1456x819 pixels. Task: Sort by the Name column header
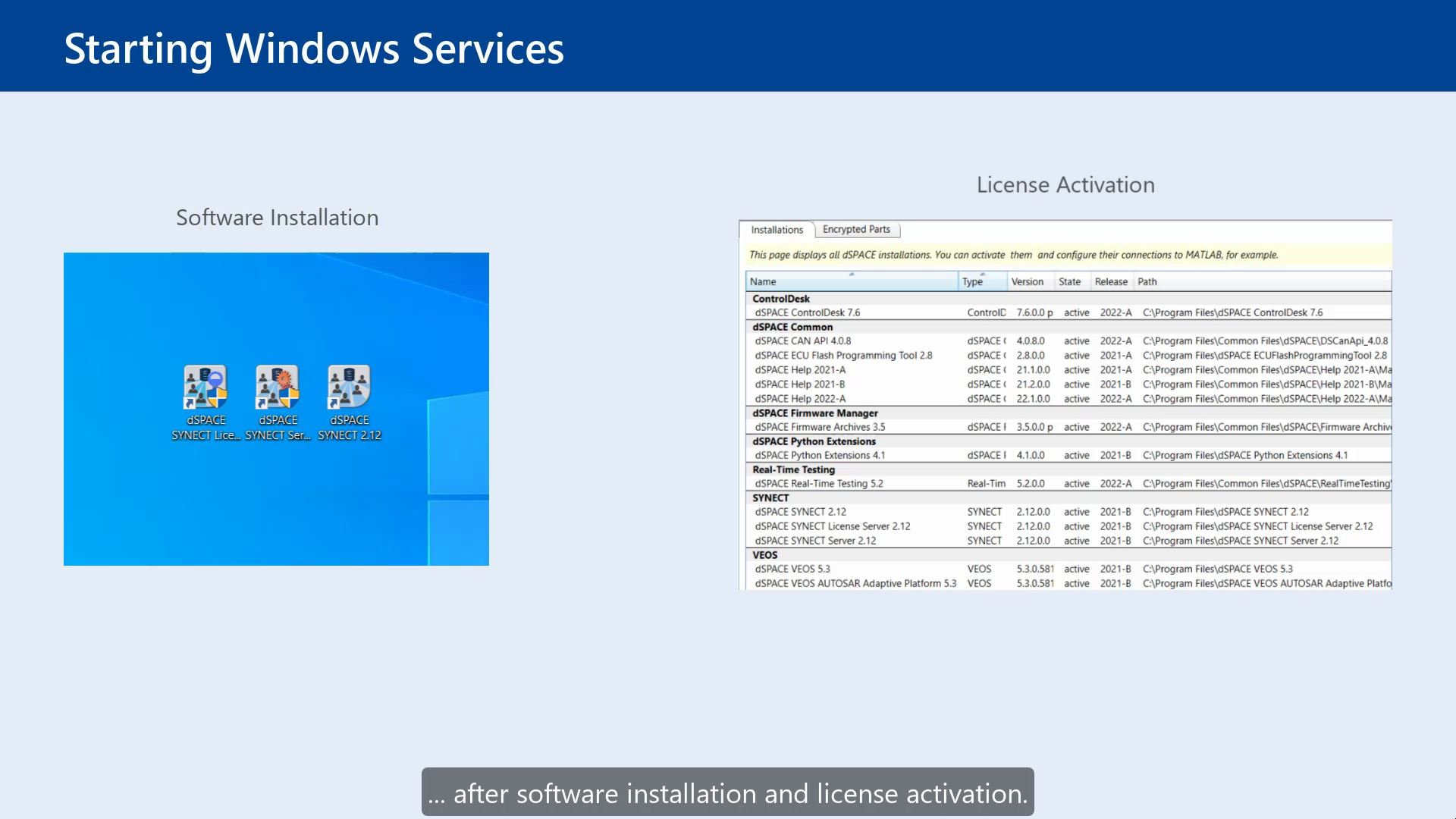[x=852, y=281]
